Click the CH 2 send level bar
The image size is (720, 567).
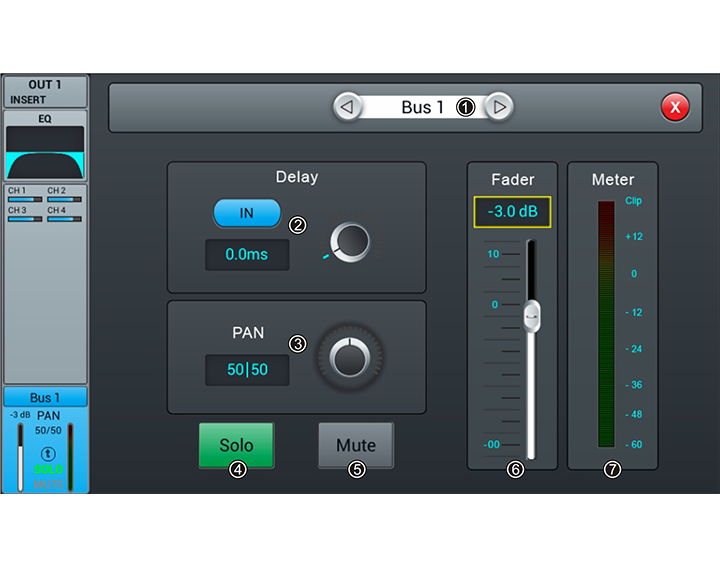tap(64, 199)
